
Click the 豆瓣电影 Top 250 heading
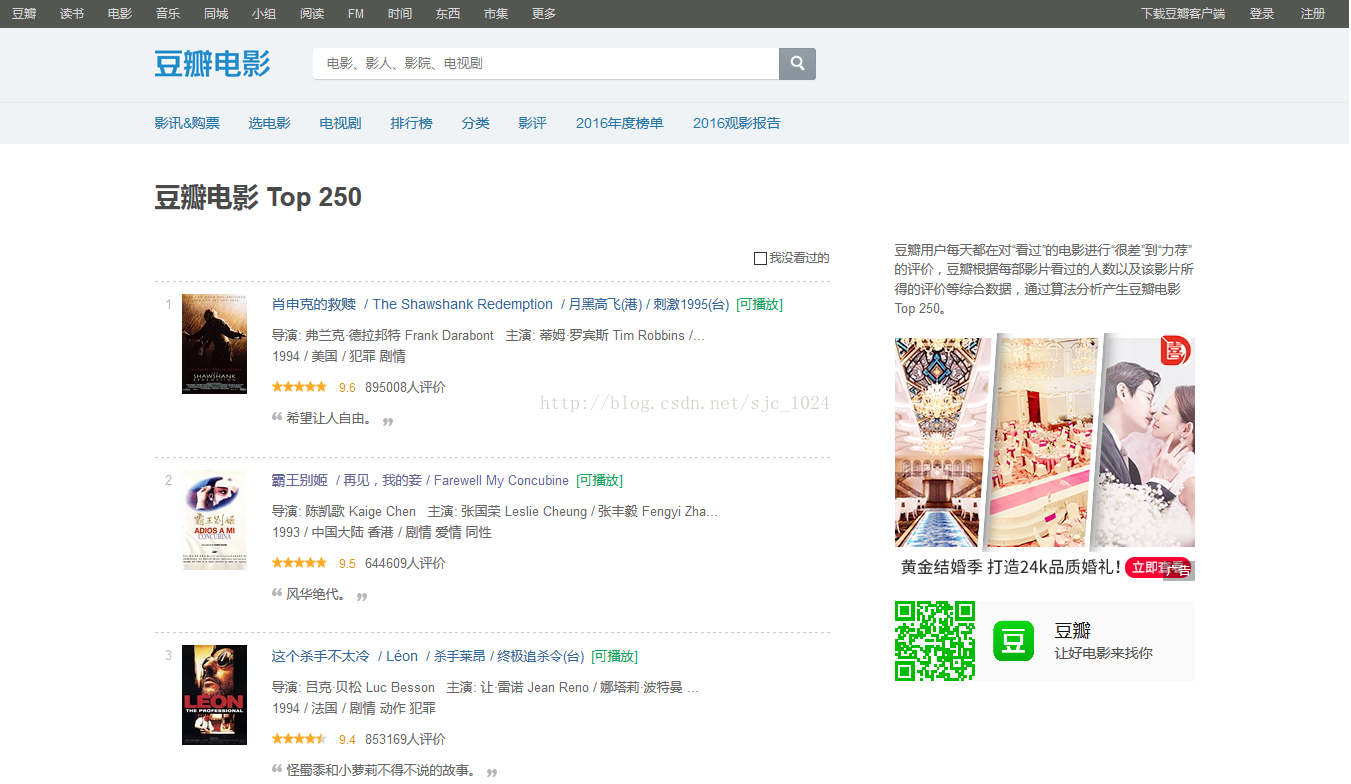258,197
